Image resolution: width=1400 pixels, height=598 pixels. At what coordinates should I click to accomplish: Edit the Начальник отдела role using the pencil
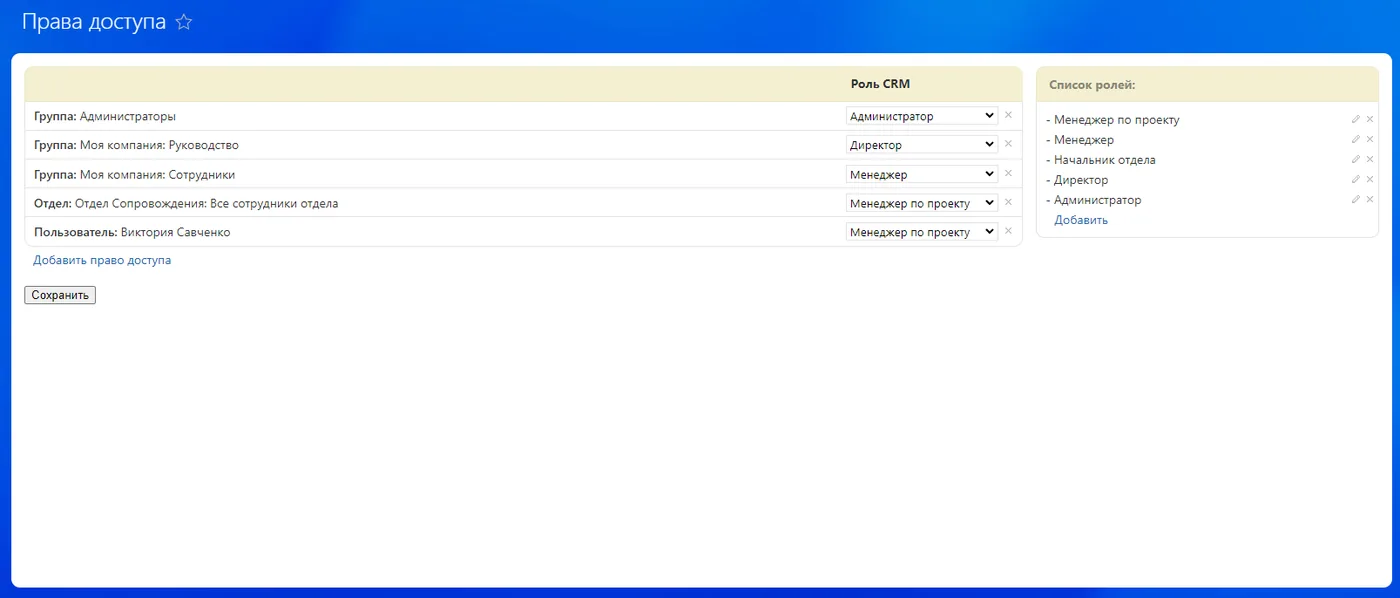click(1356, 159)
